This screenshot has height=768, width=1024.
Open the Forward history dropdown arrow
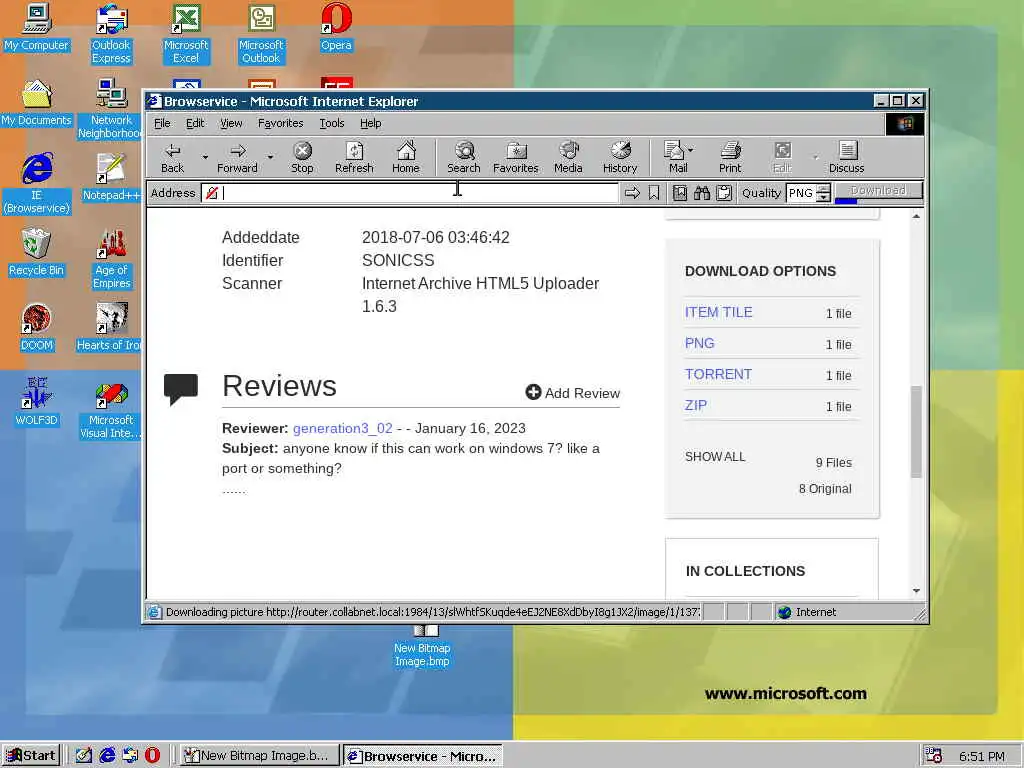tap(270, 157)
